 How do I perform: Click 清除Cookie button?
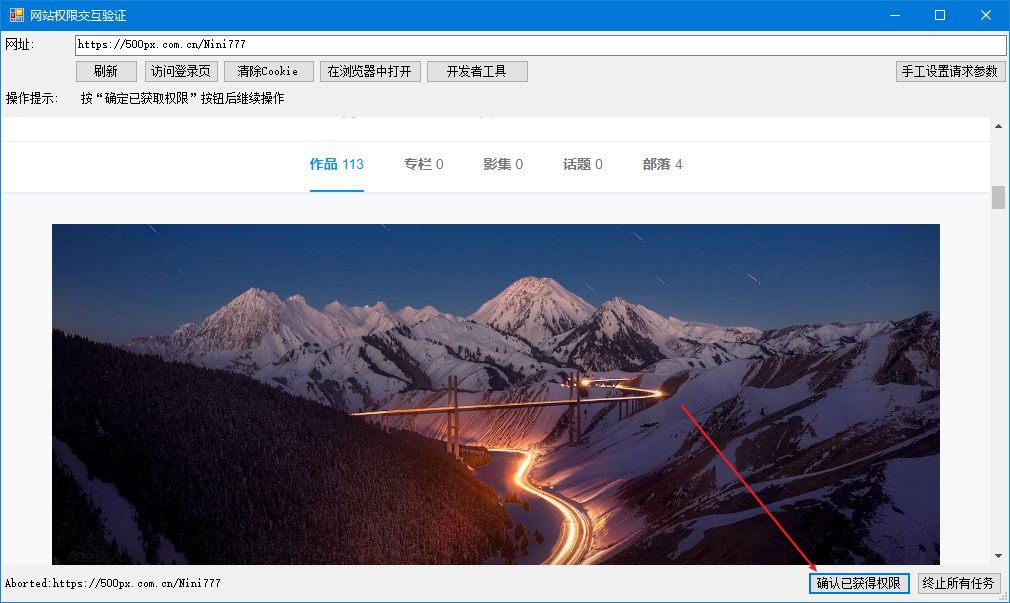[269, 72]
